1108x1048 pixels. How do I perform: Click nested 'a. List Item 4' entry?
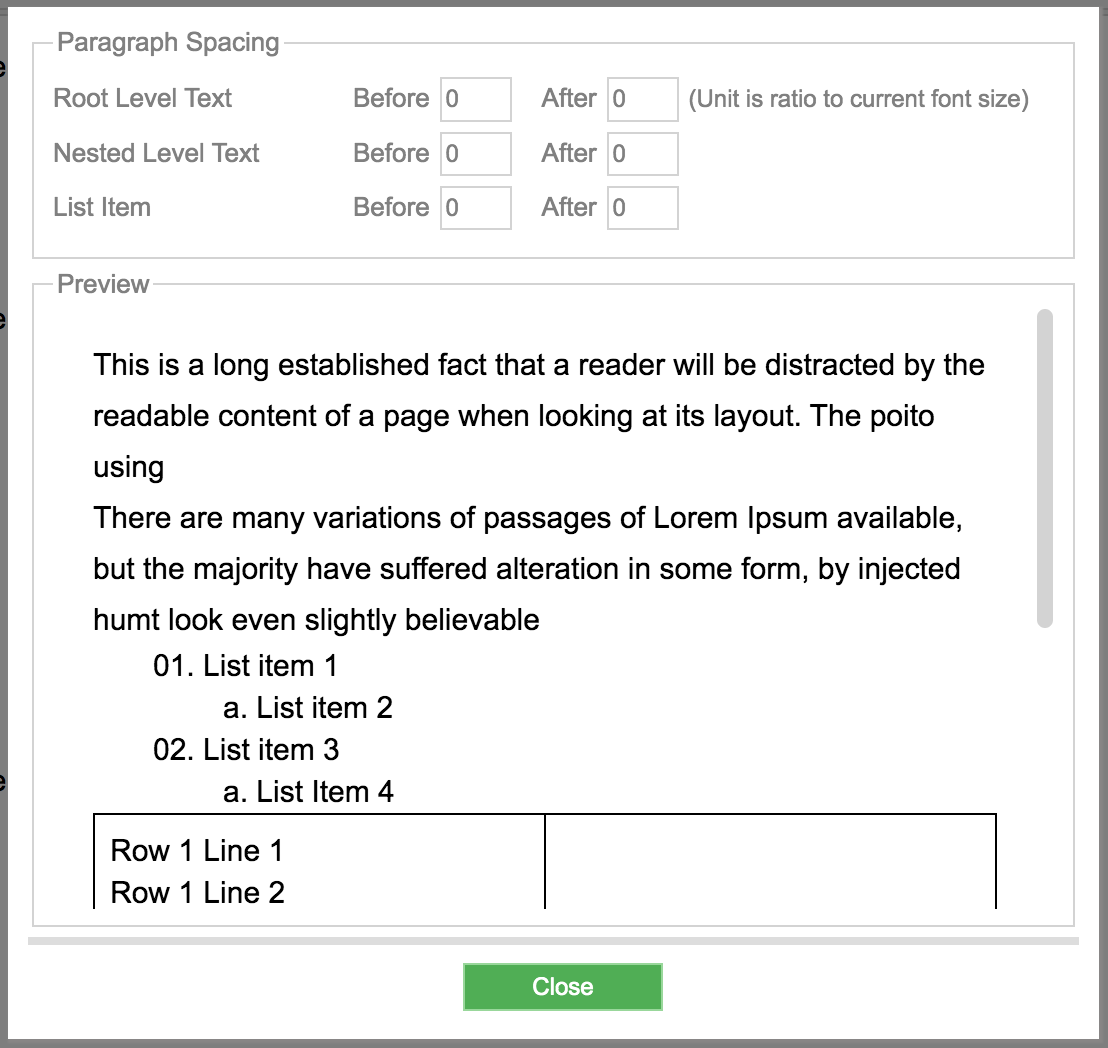tap(308, 791)
